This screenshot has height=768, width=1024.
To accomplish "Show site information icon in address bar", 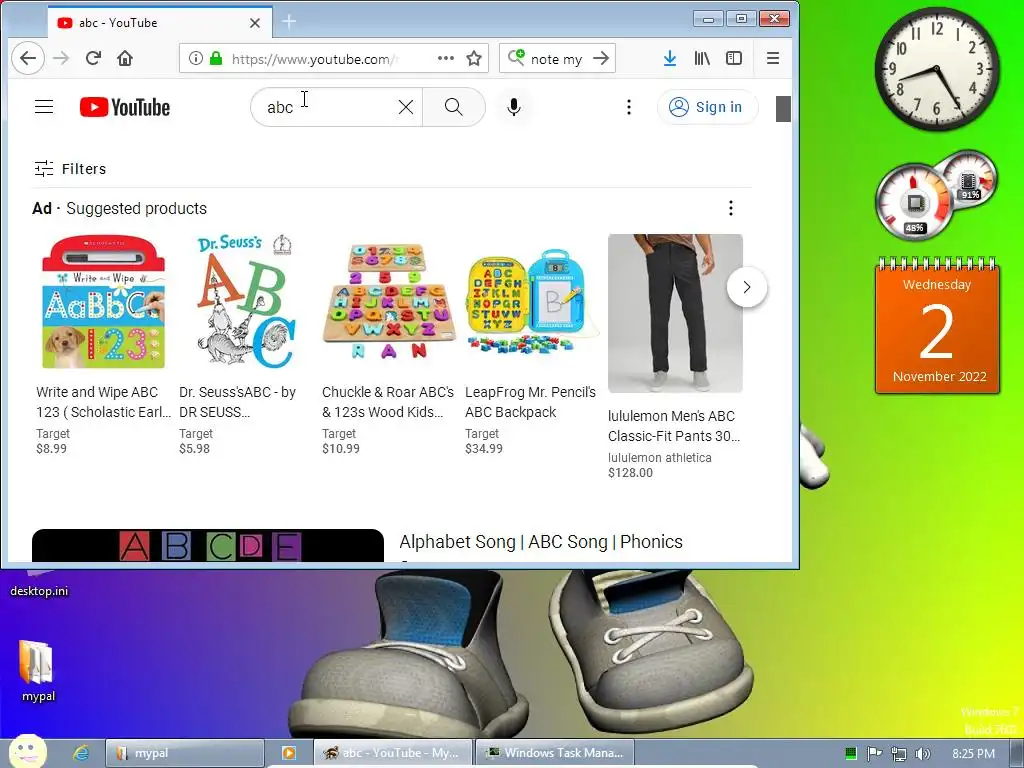I will [x=195, y=58].
